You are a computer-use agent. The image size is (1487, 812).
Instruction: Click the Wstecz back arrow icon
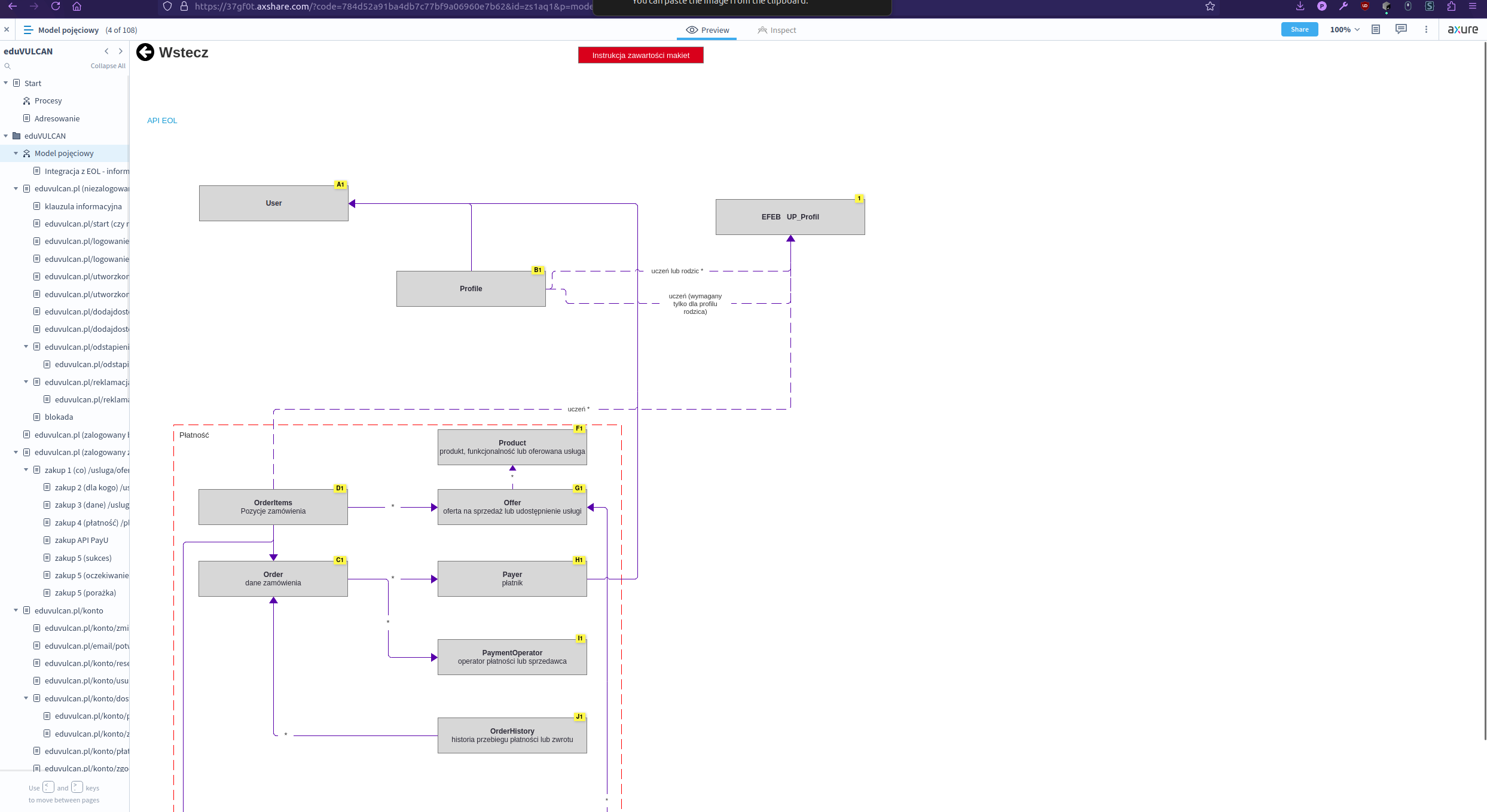145,53
